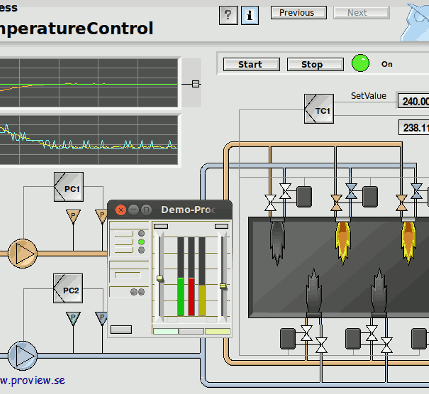This screenshot has height=394, width=429.
Task: Open the PC2 pressure controller block
Action: point(68,288)
